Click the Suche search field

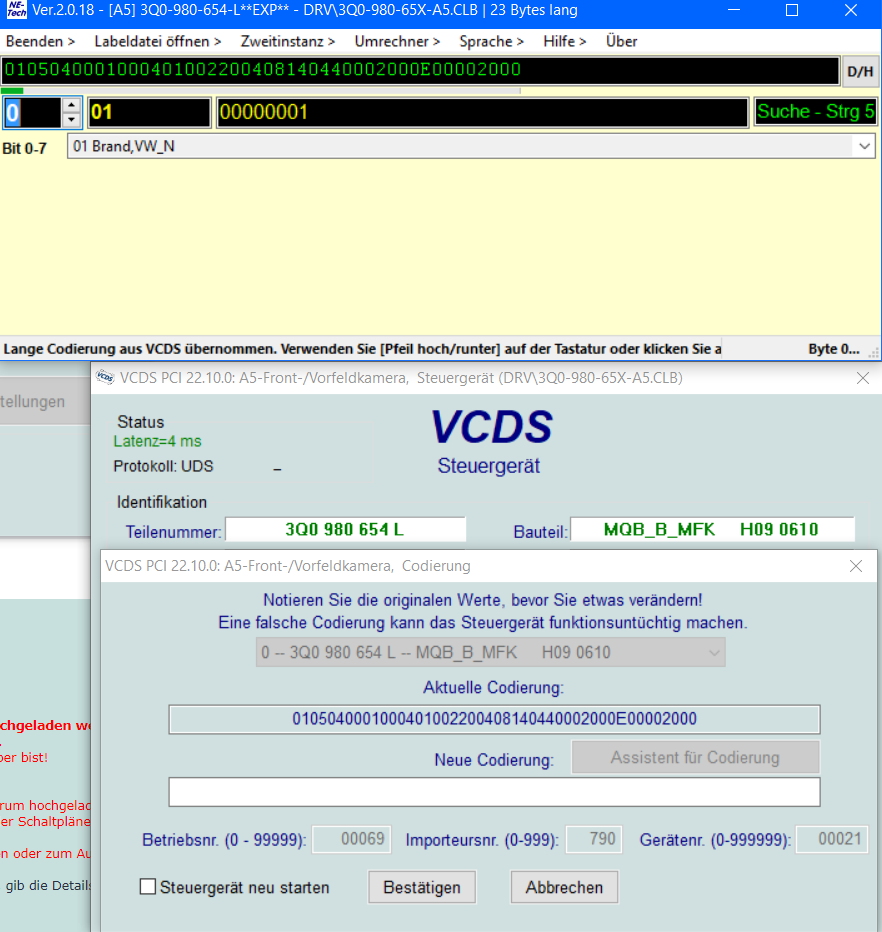(815, 112)
